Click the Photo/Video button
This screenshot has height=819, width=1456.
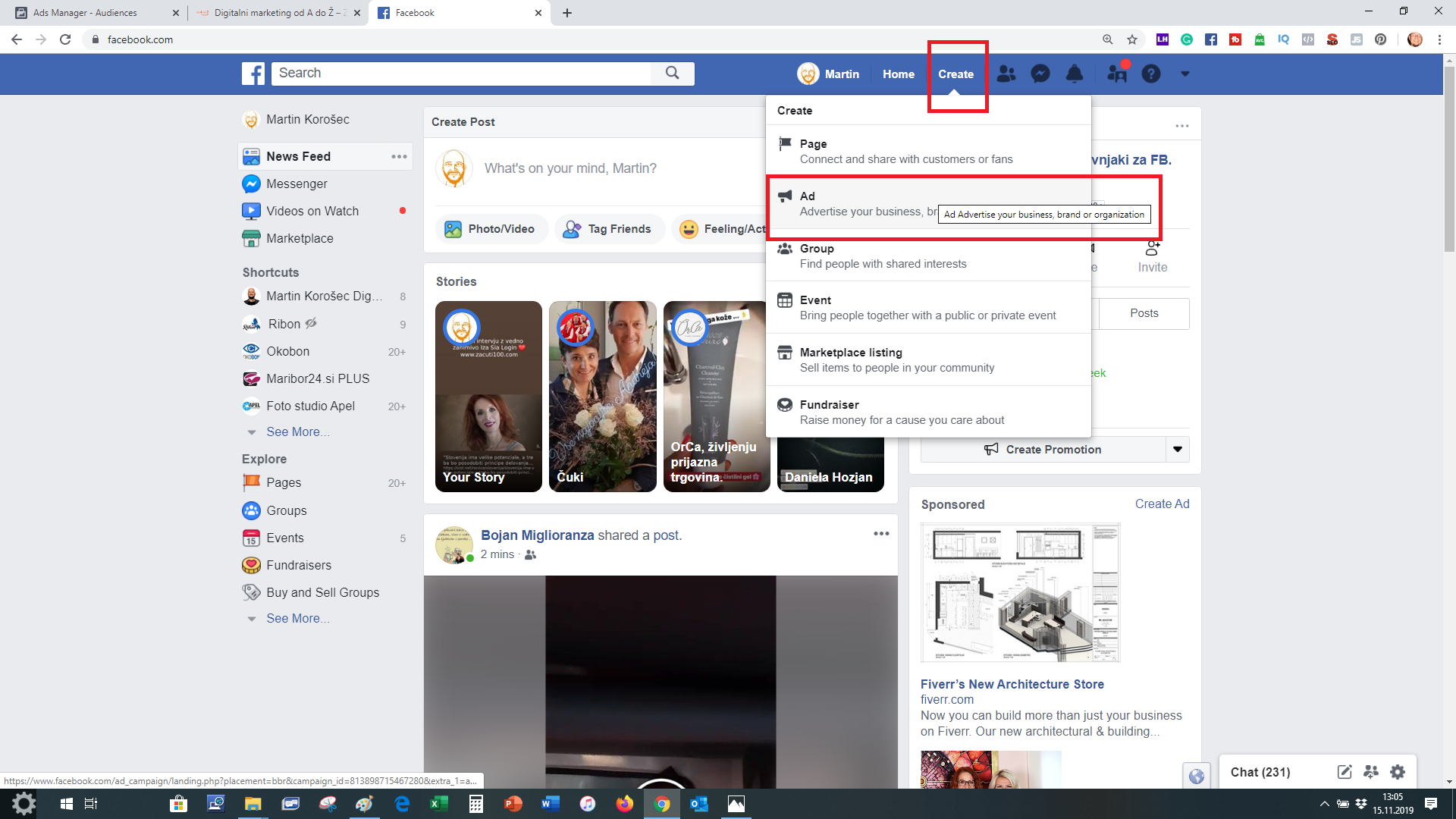point(491,229)
